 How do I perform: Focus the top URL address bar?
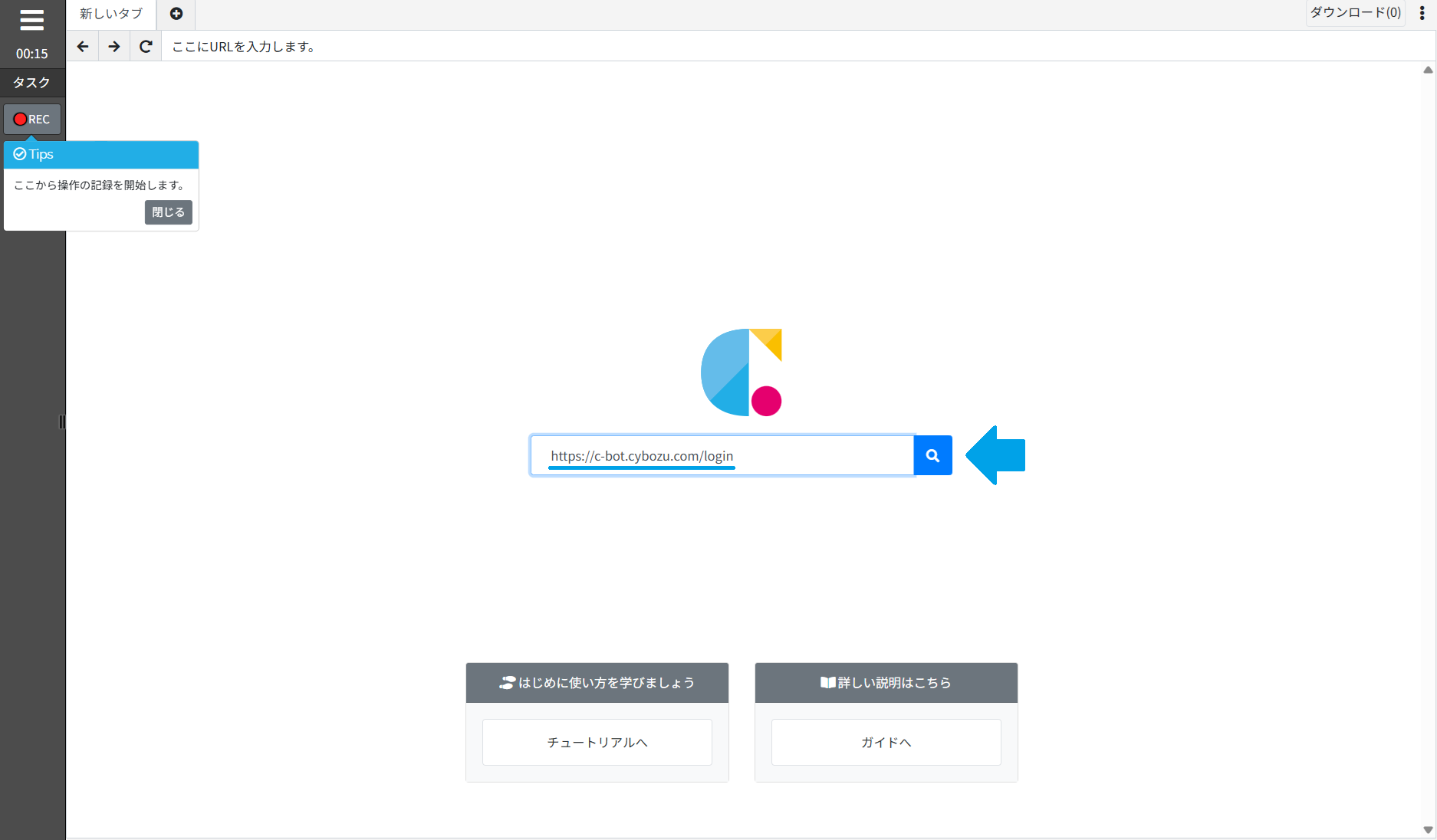[797, 47]
